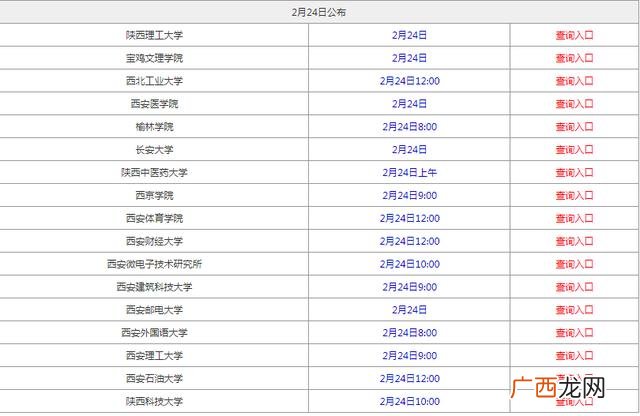Viewport: 640px width, 416px height.
Task: Select the 西安财经大学 name cell
Action: click(x=154, y=241)
